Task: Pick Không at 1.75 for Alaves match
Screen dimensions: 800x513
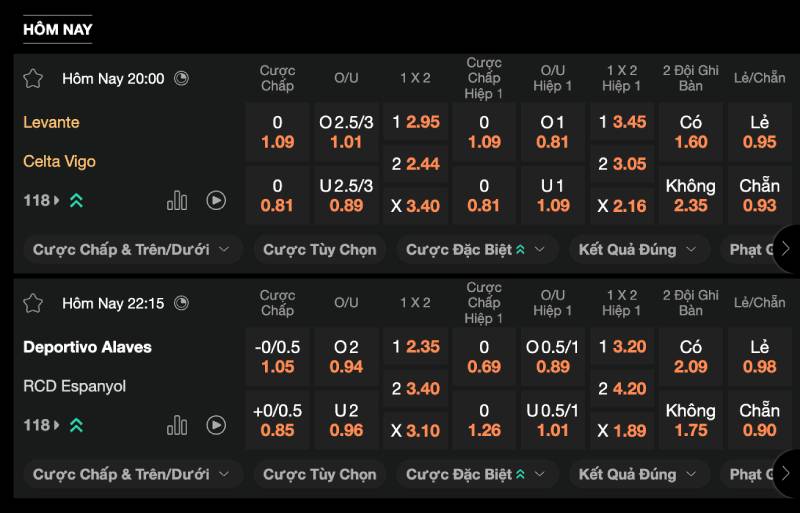Action: click(690, 420)
